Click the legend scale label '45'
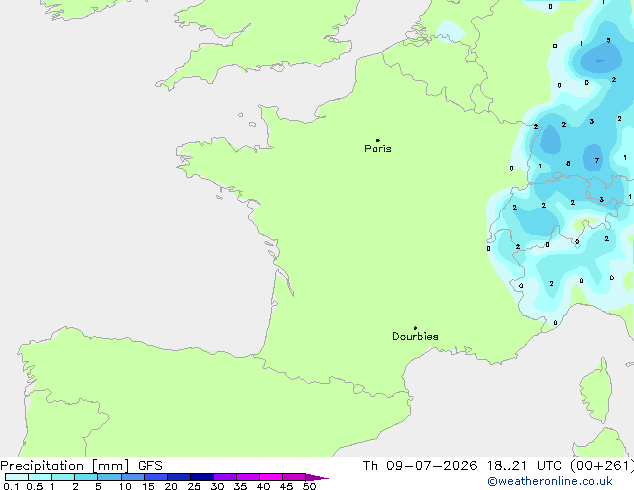Image resolution: width=634 pixels, height=490 pixels. (x=286, y=486)
